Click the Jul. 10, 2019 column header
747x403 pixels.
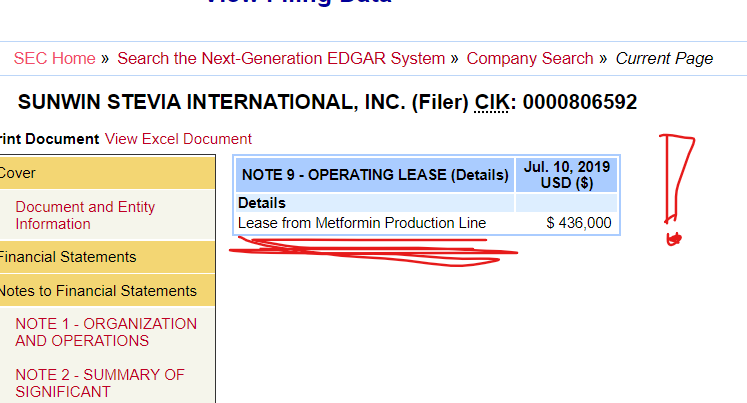[566, 175]
